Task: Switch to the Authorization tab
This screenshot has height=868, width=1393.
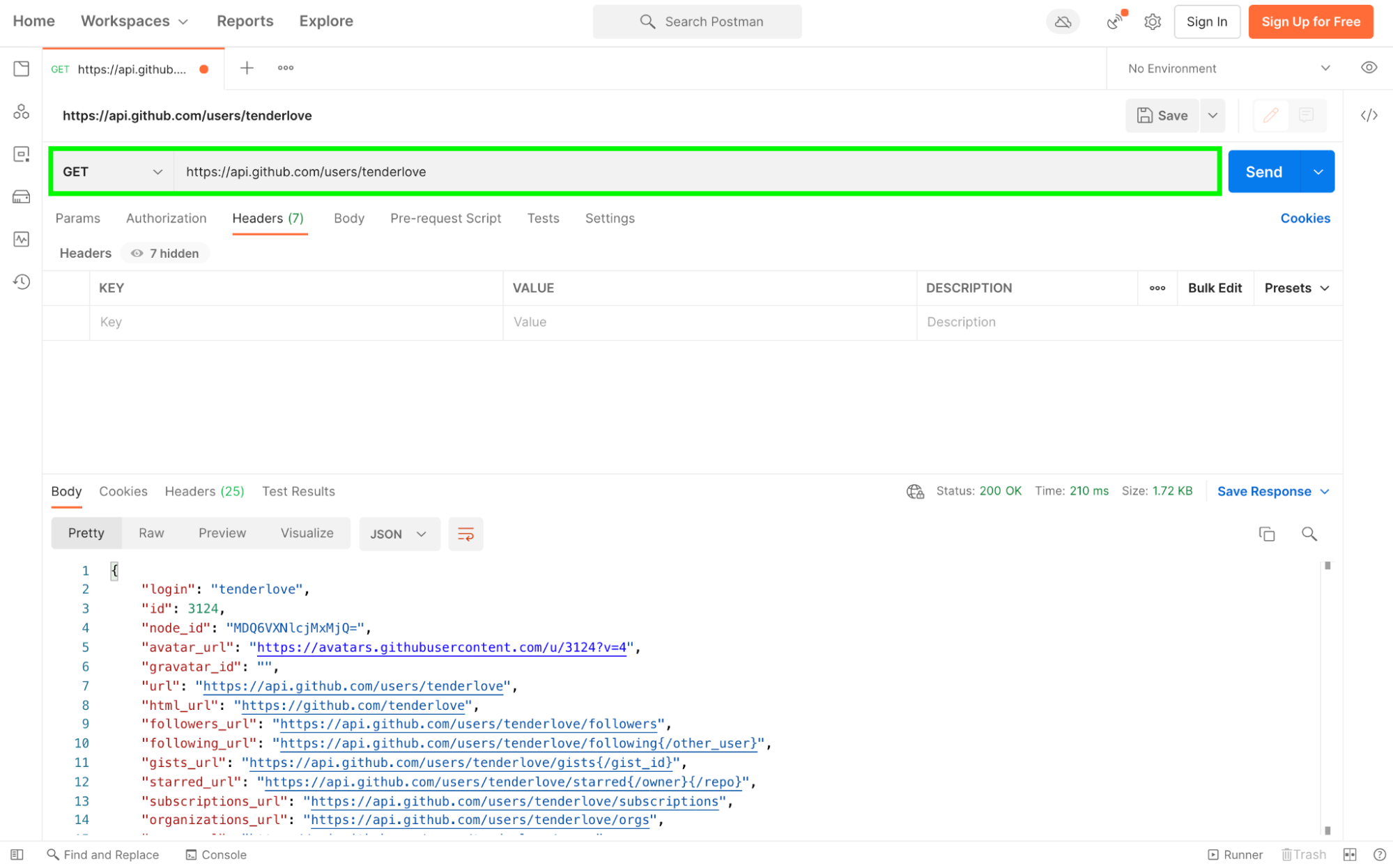Action: [x=166, y=218]
